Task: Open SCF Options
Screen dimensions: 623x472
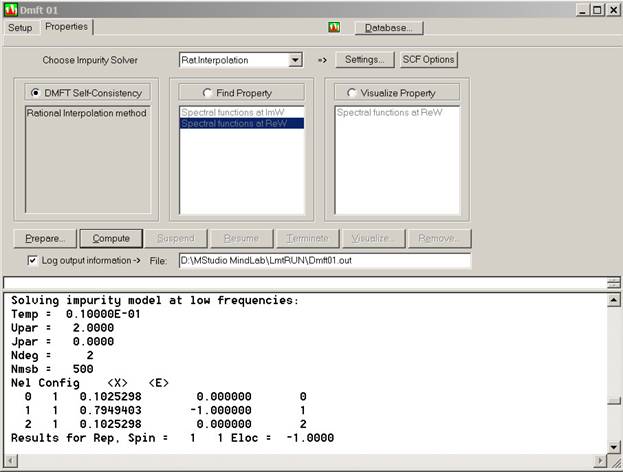Action: pyautogui.click(x=429, y=60)
